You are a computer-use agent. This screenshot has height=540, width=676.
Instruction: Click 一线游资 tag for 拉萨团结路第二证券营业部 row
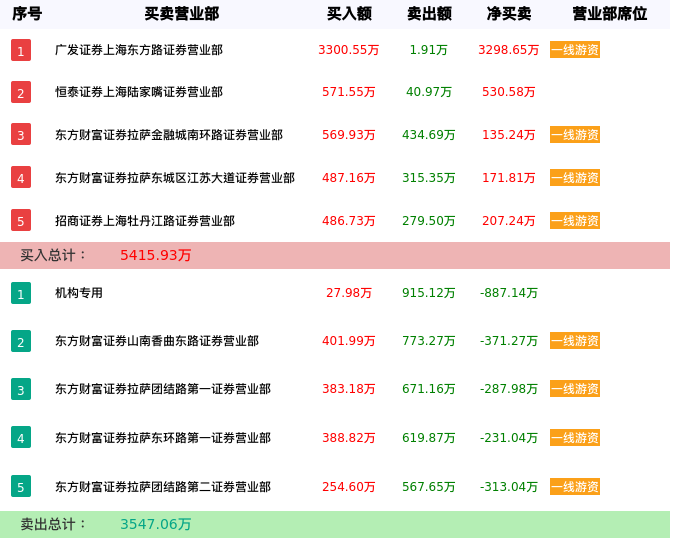click(575, 487)
